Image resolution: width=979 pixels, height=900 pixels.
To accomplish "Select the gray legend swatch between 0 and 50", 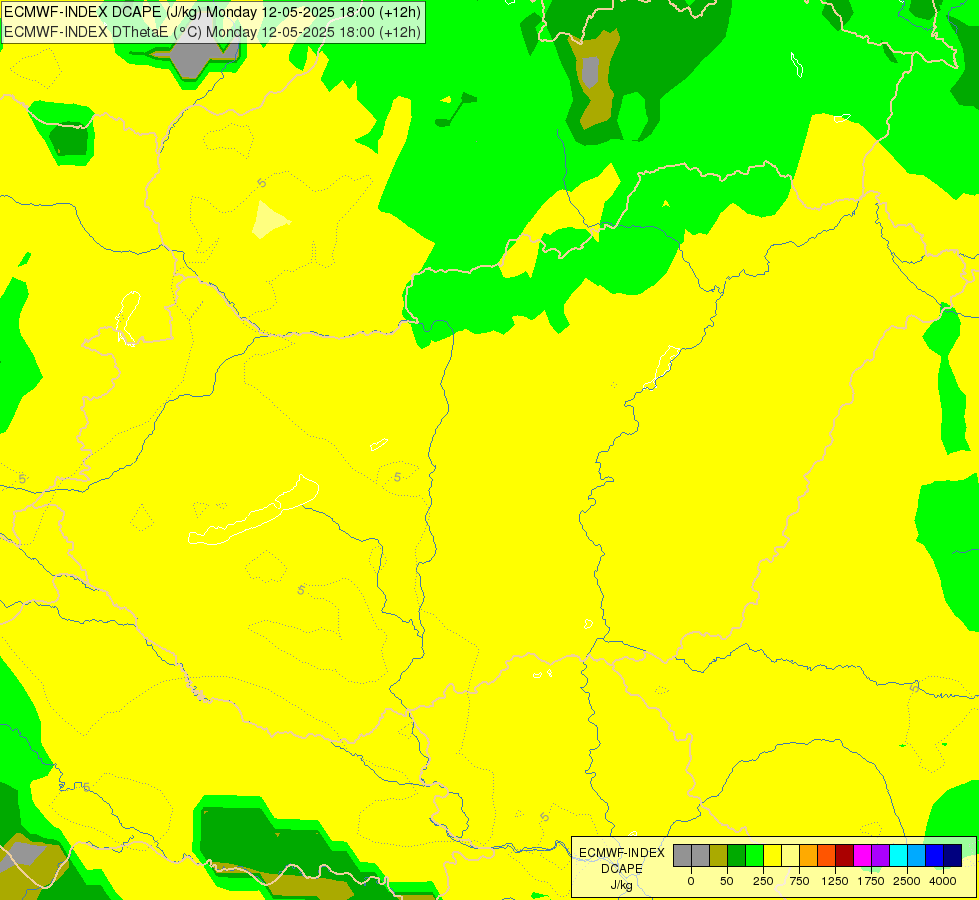I will click(701, 855).
